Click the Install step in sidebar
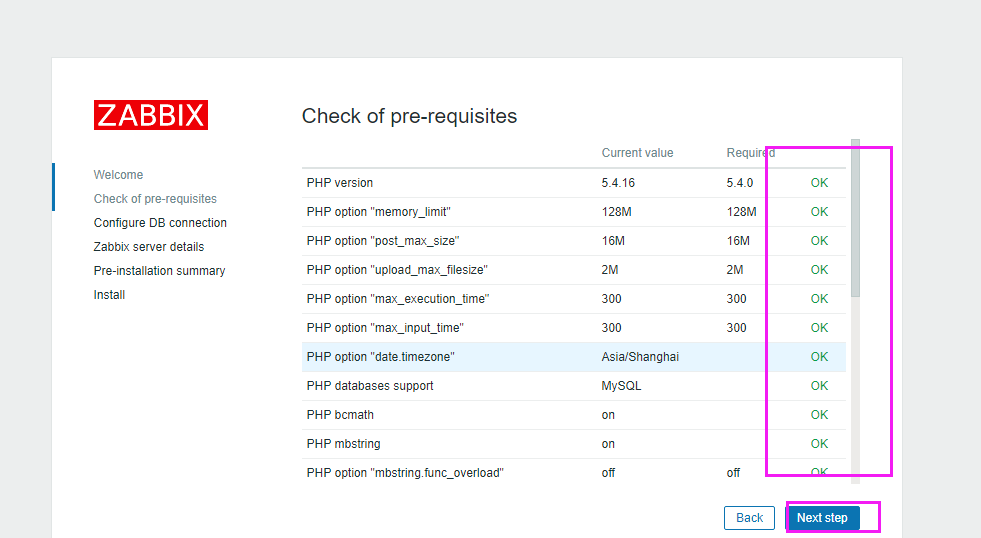Image resolution: width=981 pixels, height=538 pixels. tap(109, 295)
